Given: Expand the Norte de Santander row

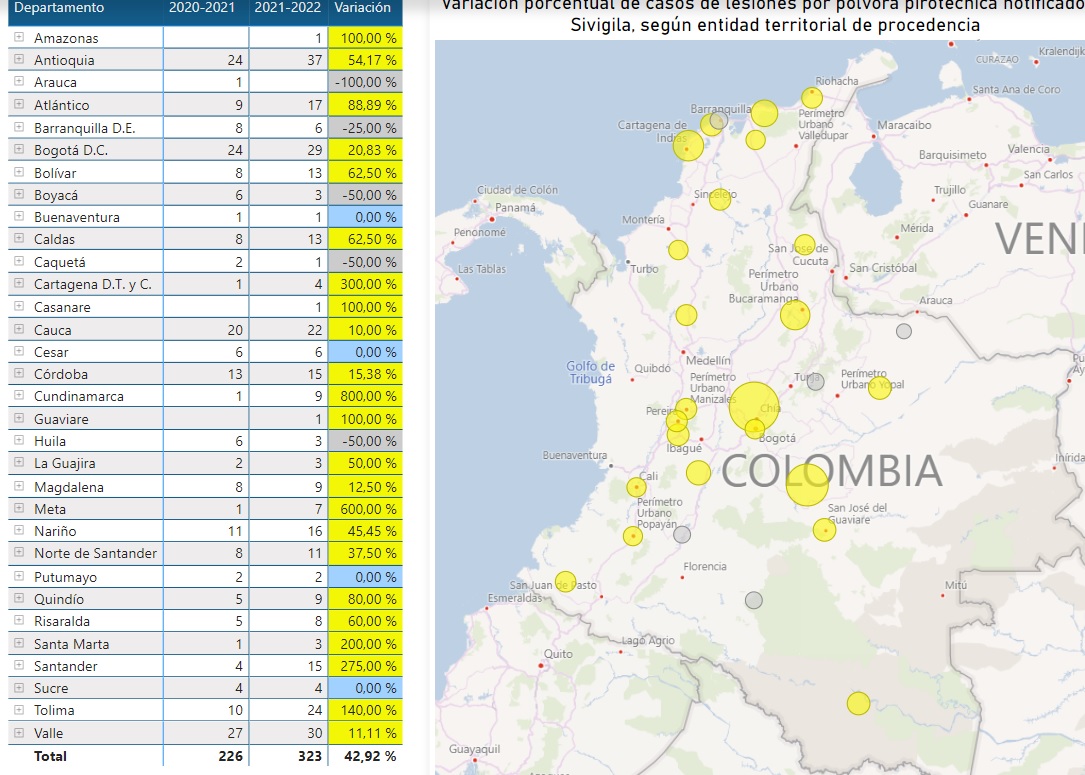Looking at the screenshot, I should [19, 553].
